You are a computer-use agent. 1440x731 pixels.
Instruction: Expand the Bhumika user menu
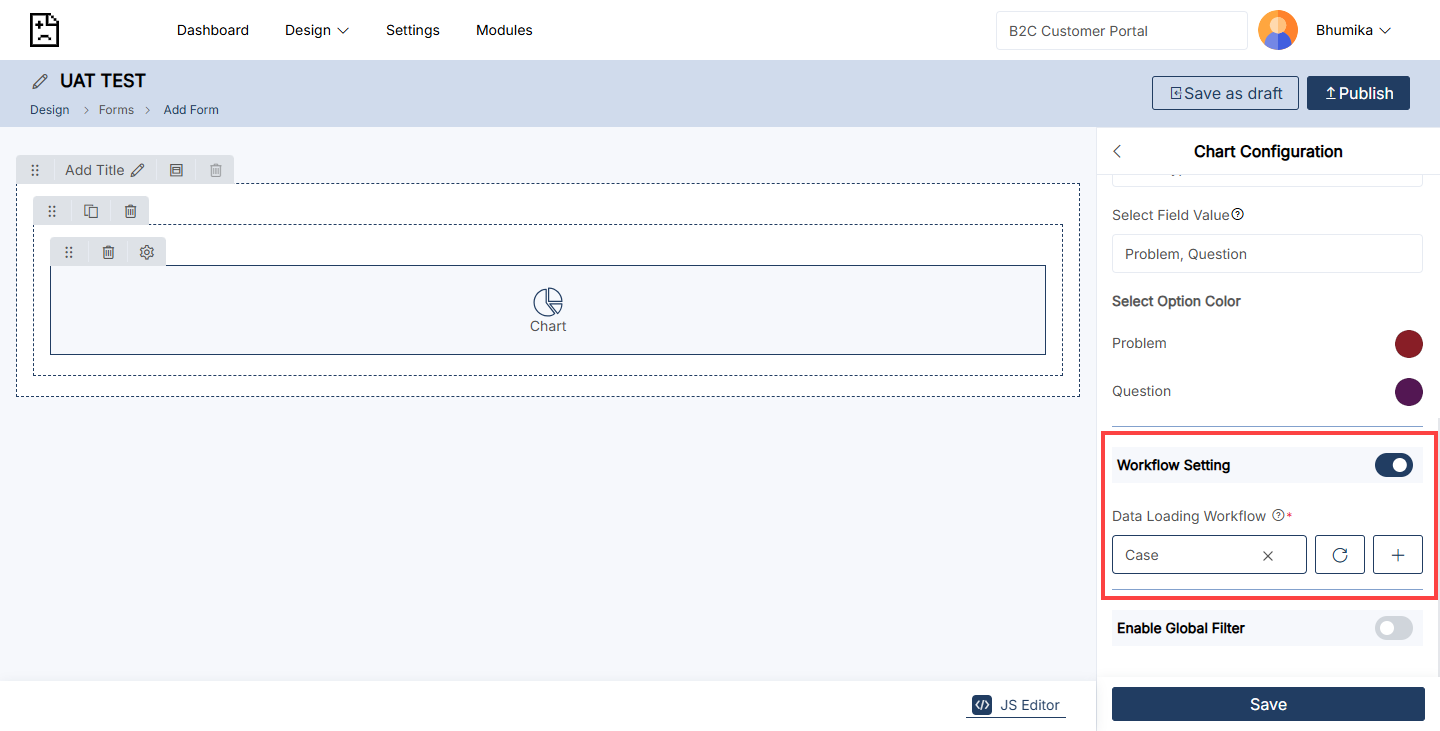1353,30
